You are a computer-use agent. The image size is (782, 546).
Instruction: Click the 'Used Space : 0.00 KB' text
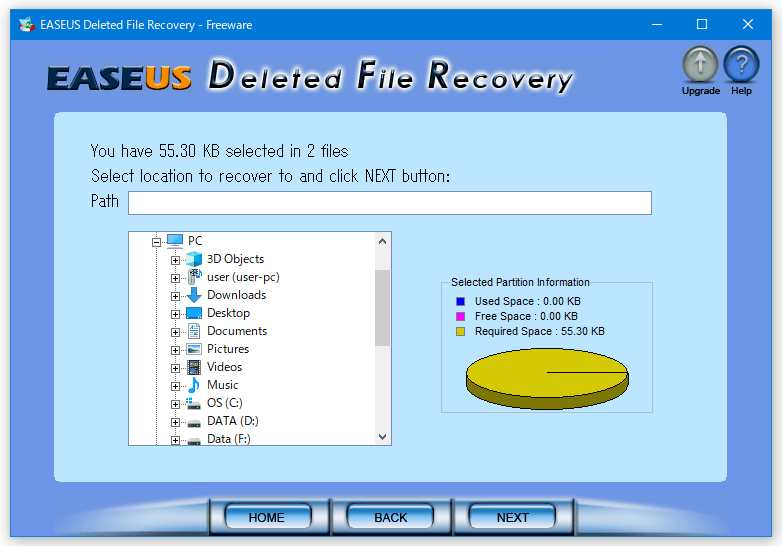tap(528, 301)
